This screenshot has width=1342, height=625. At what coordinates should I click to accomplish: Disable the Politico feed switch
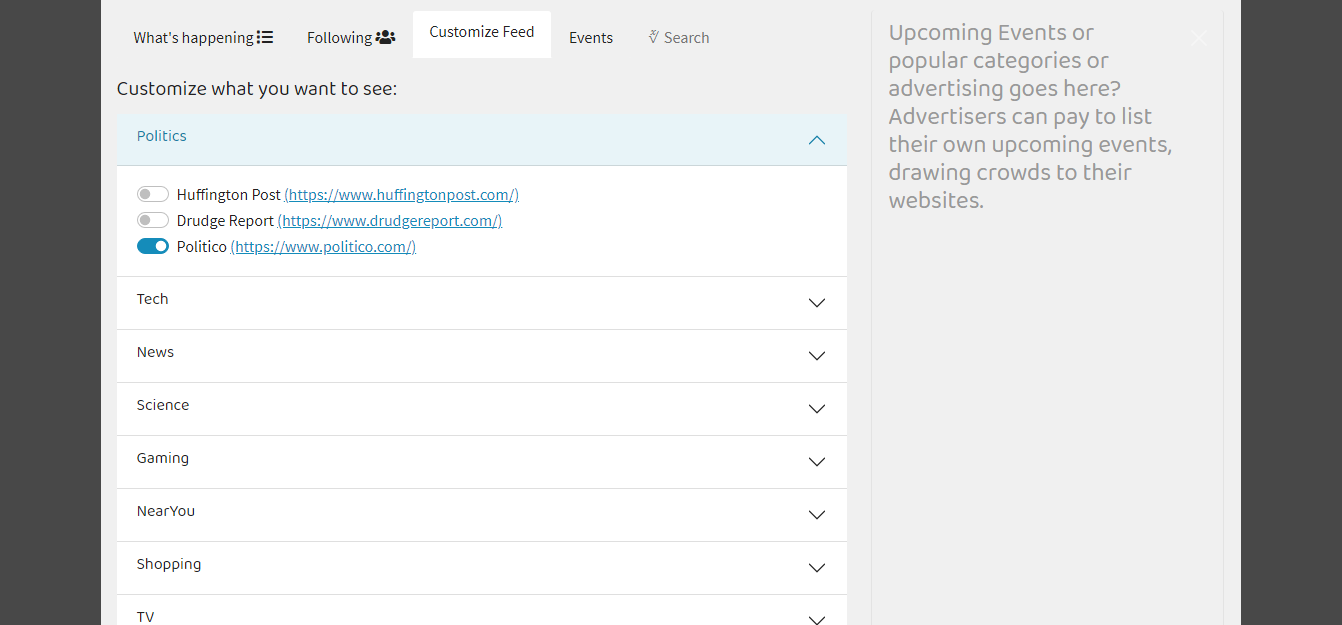[x=153, y=246]
